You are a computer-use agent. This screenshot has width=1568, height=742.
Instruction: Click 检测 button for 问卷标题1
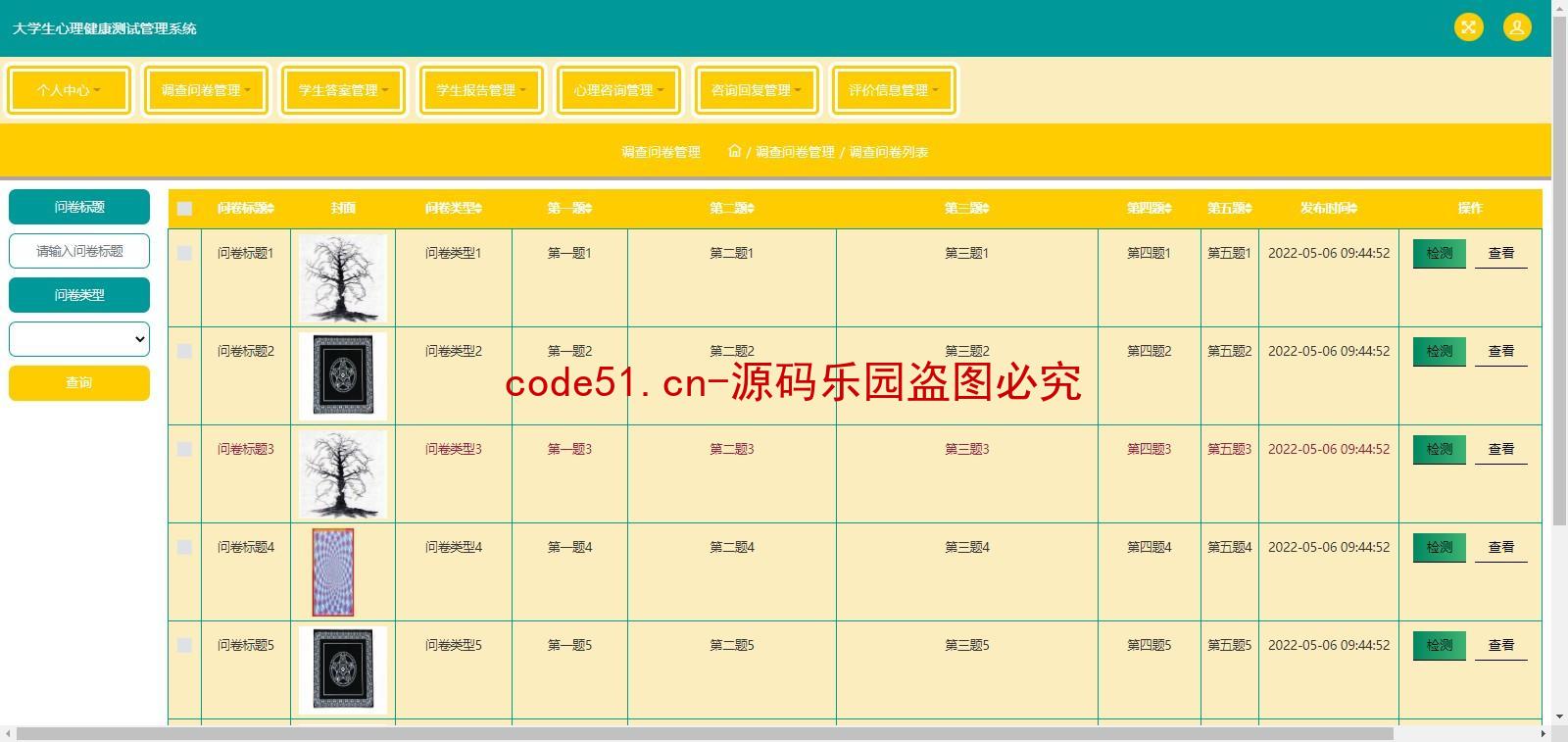click(x=1439, y=254)
